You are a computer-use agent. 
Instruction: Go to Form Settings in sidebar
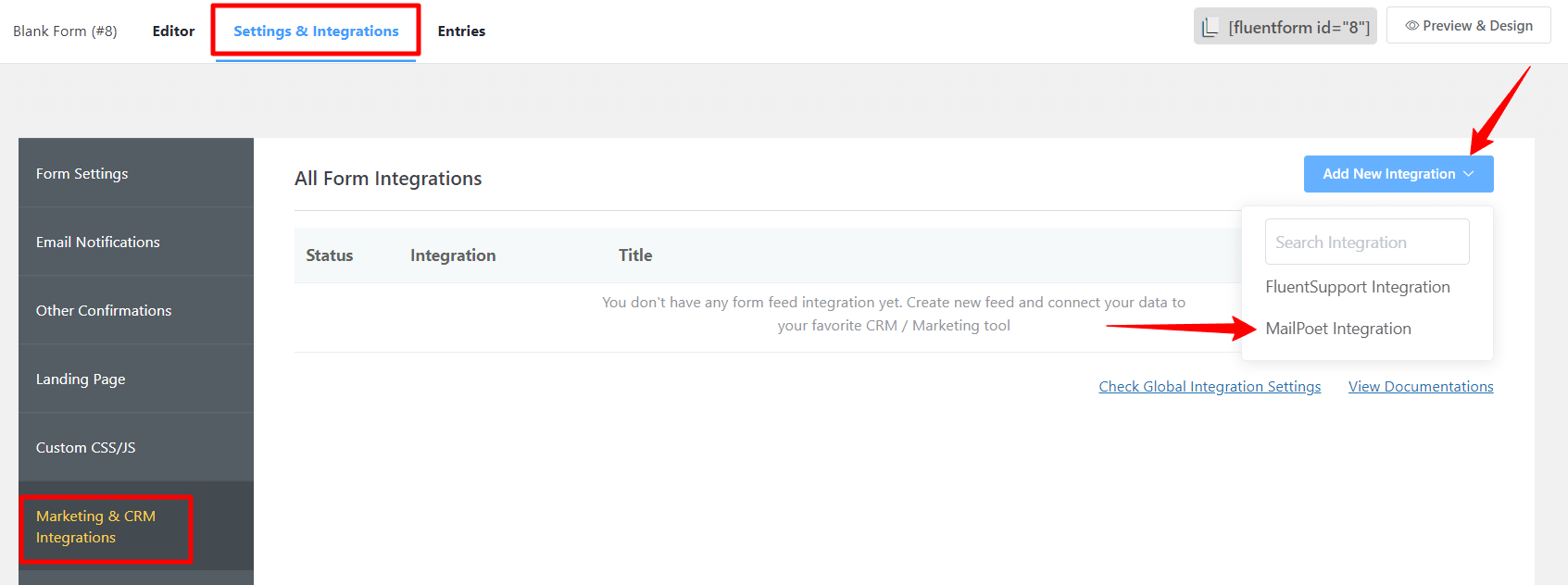point(136,173)
